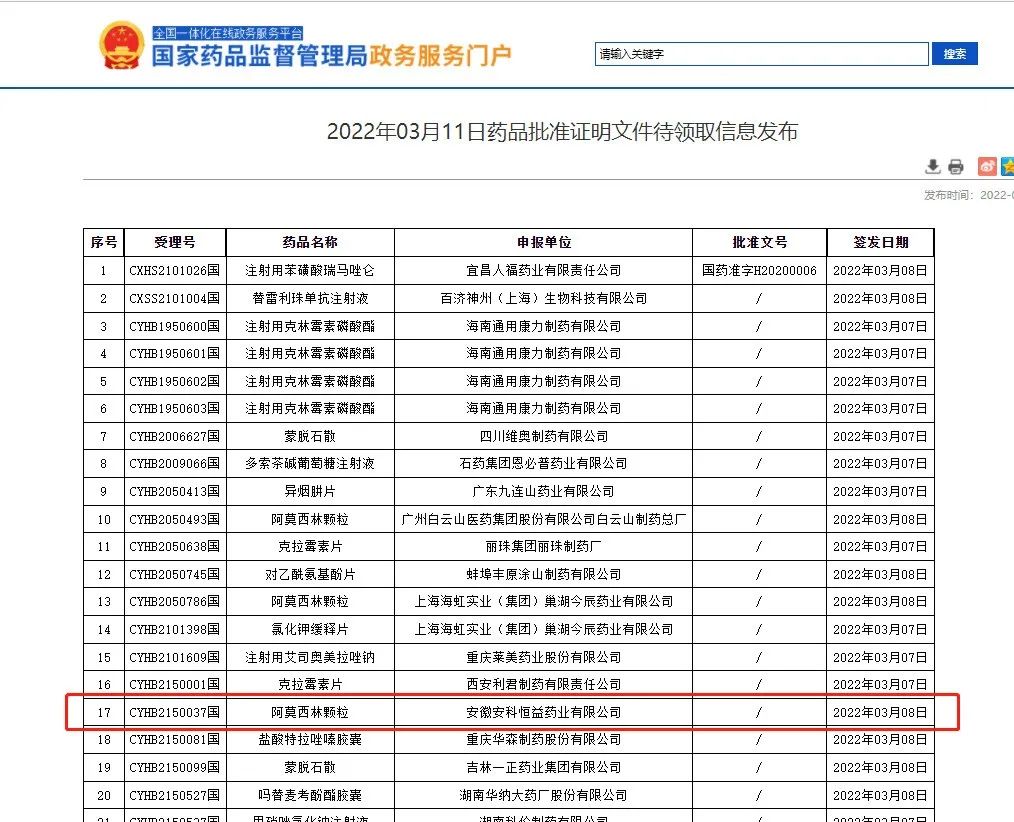Click acceptance number CXHS2101026国

pos(174,270)
